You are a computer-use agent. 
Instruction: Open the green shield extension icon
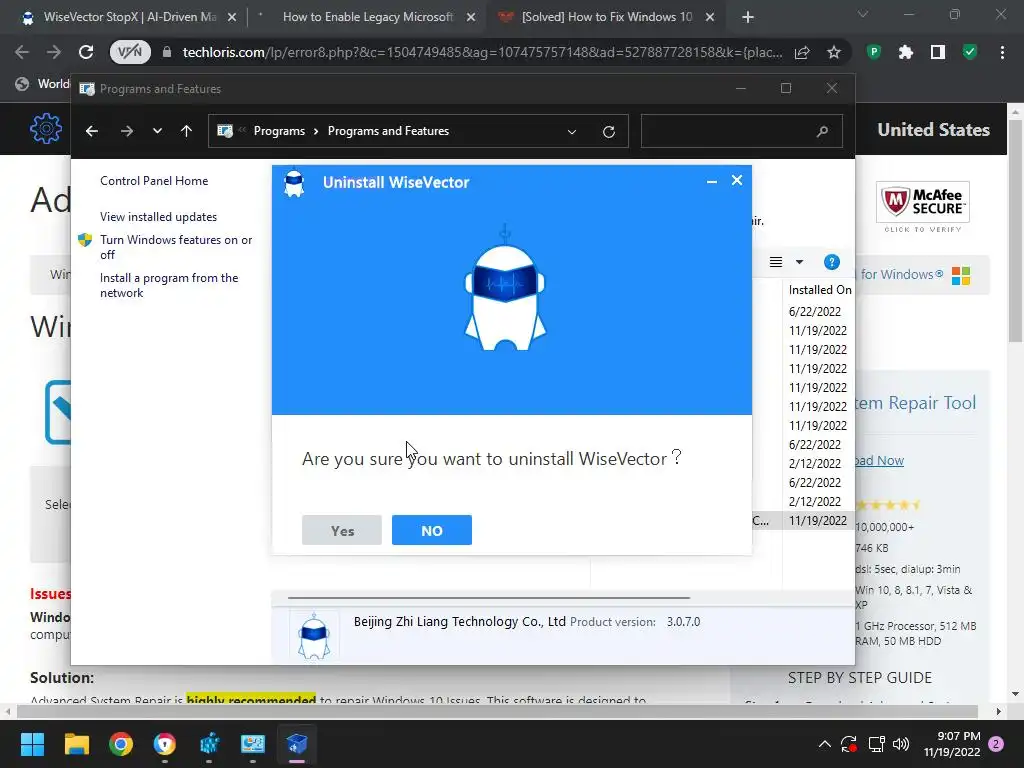click(970, 52)
